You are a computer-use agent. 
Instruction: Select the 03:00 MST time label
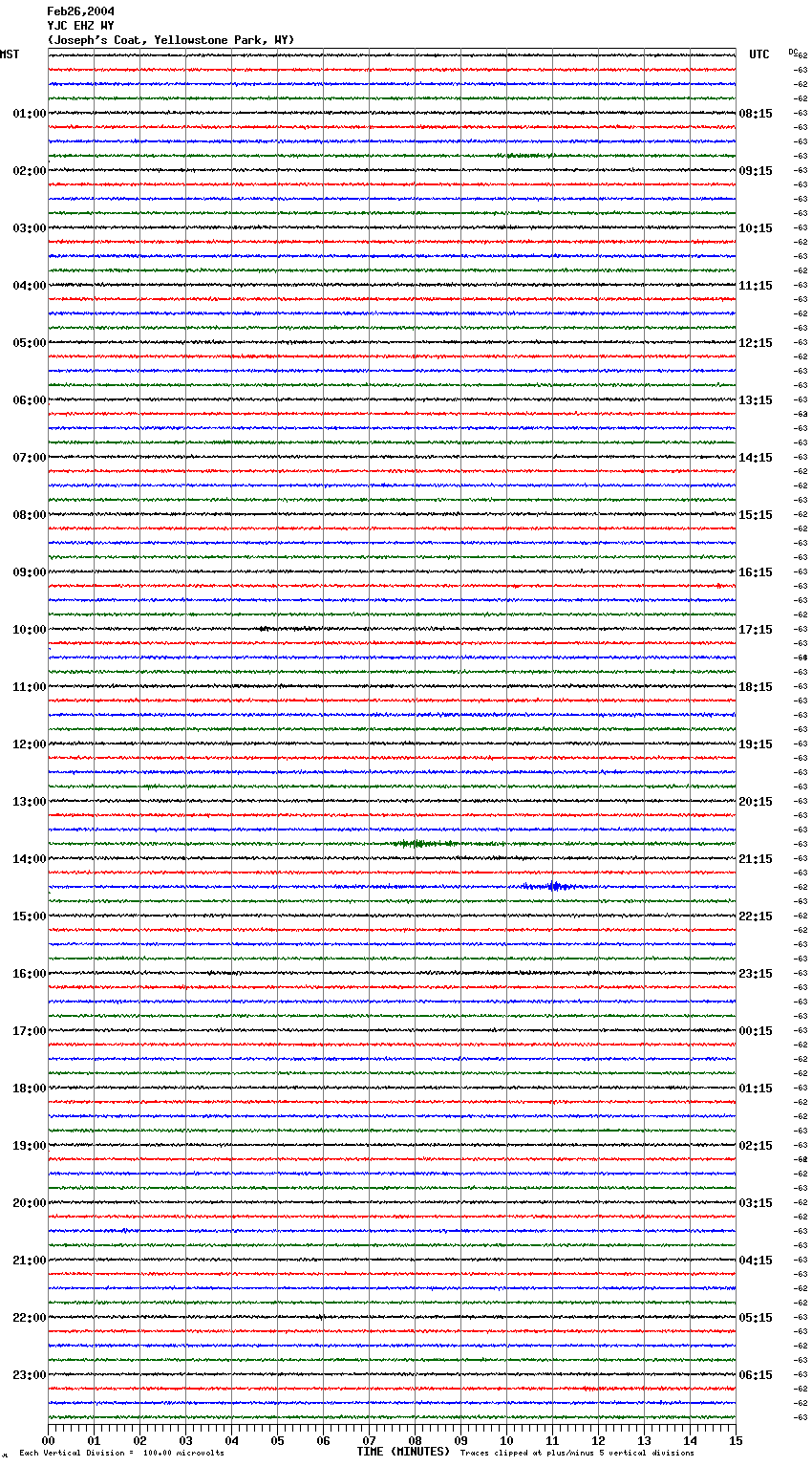point(30,228)
